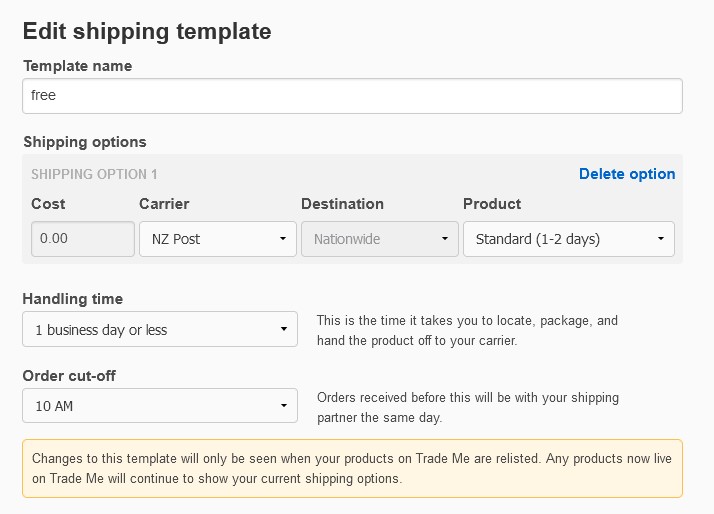Delete shipping option 1
Image resolution: width=714 pixels, height=514 pixels.
pyautogui.click(x=627, y=174)
